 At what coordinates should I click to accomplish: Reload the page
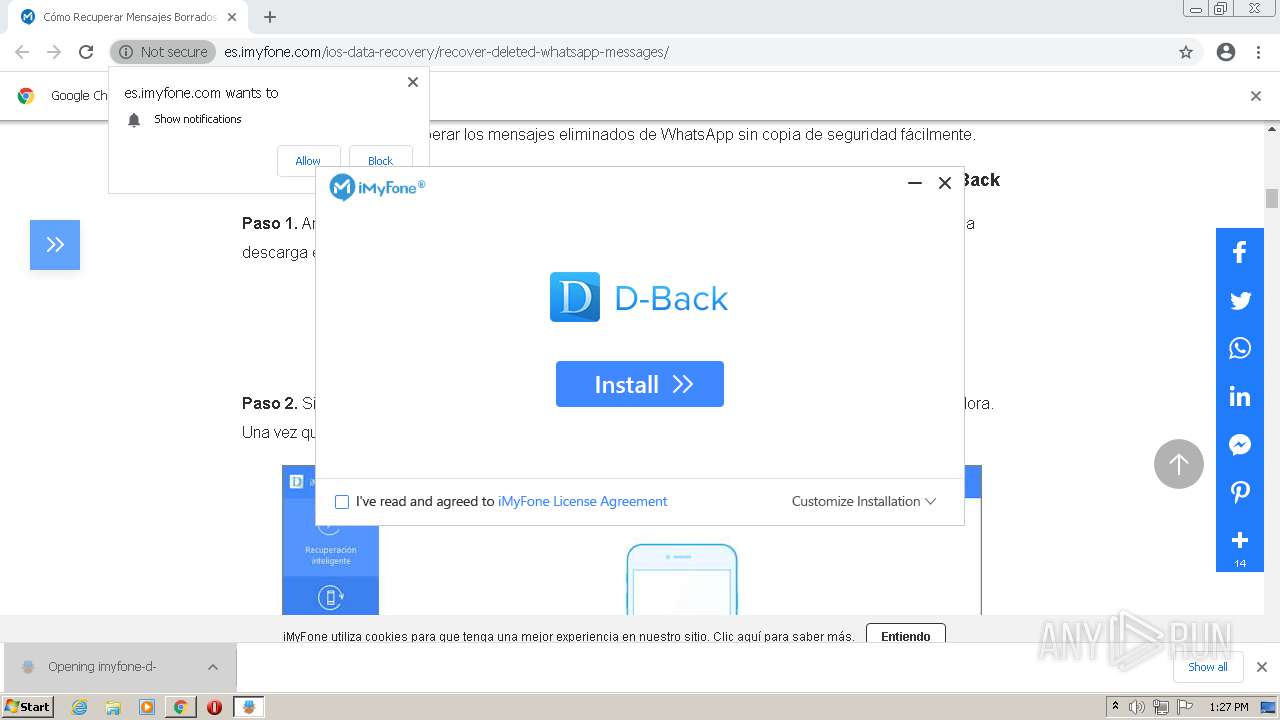[86, 52]
